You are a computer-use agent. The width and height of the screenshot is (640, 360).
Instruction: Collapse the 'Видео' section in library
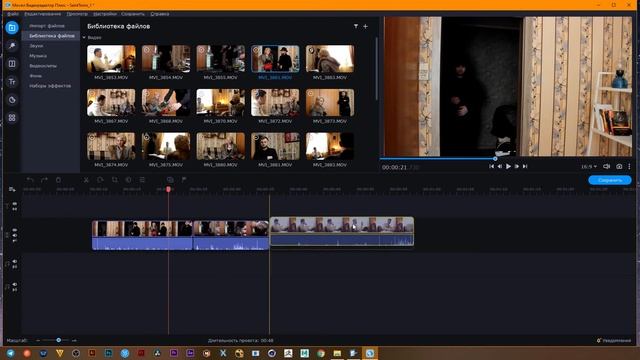pos(84,37)
